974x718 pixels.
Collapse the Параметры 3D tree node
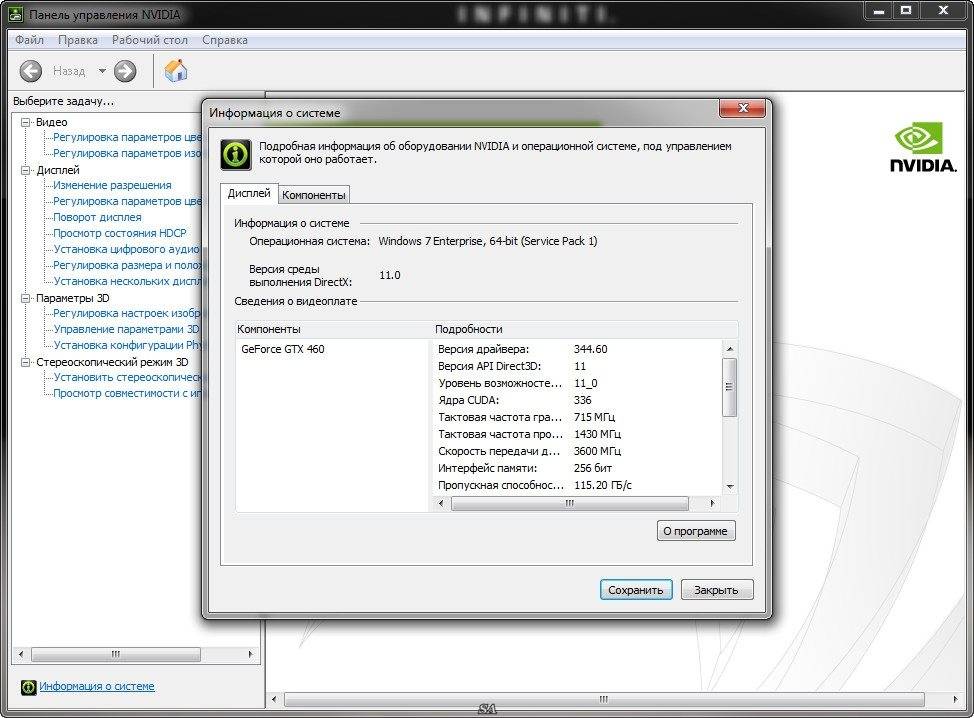[x=25, y=298]
